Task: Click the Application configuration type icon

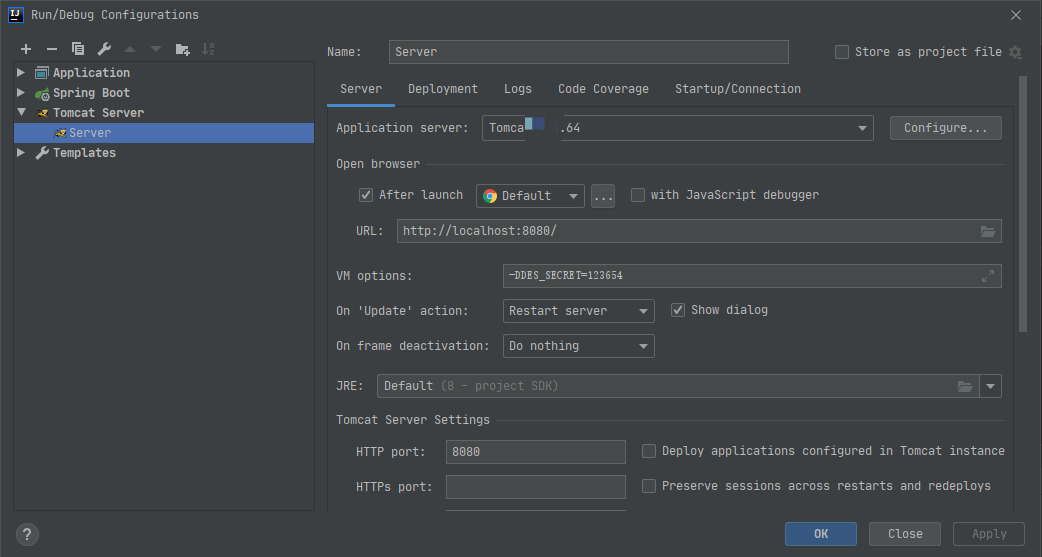Action: pos(42,73)
